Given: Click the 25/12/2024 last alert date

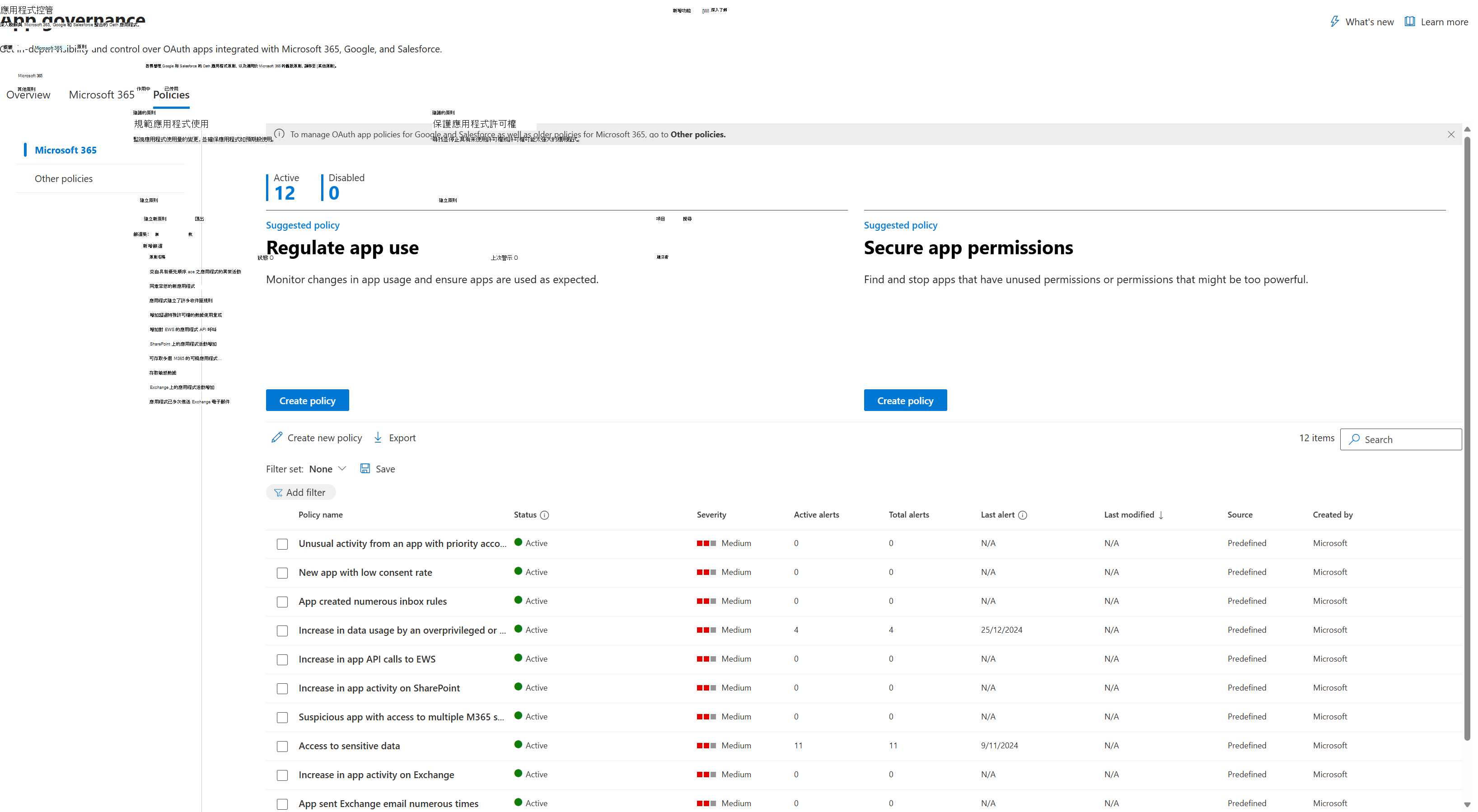Looking at the screenshot, I should tap(1002, 630).
